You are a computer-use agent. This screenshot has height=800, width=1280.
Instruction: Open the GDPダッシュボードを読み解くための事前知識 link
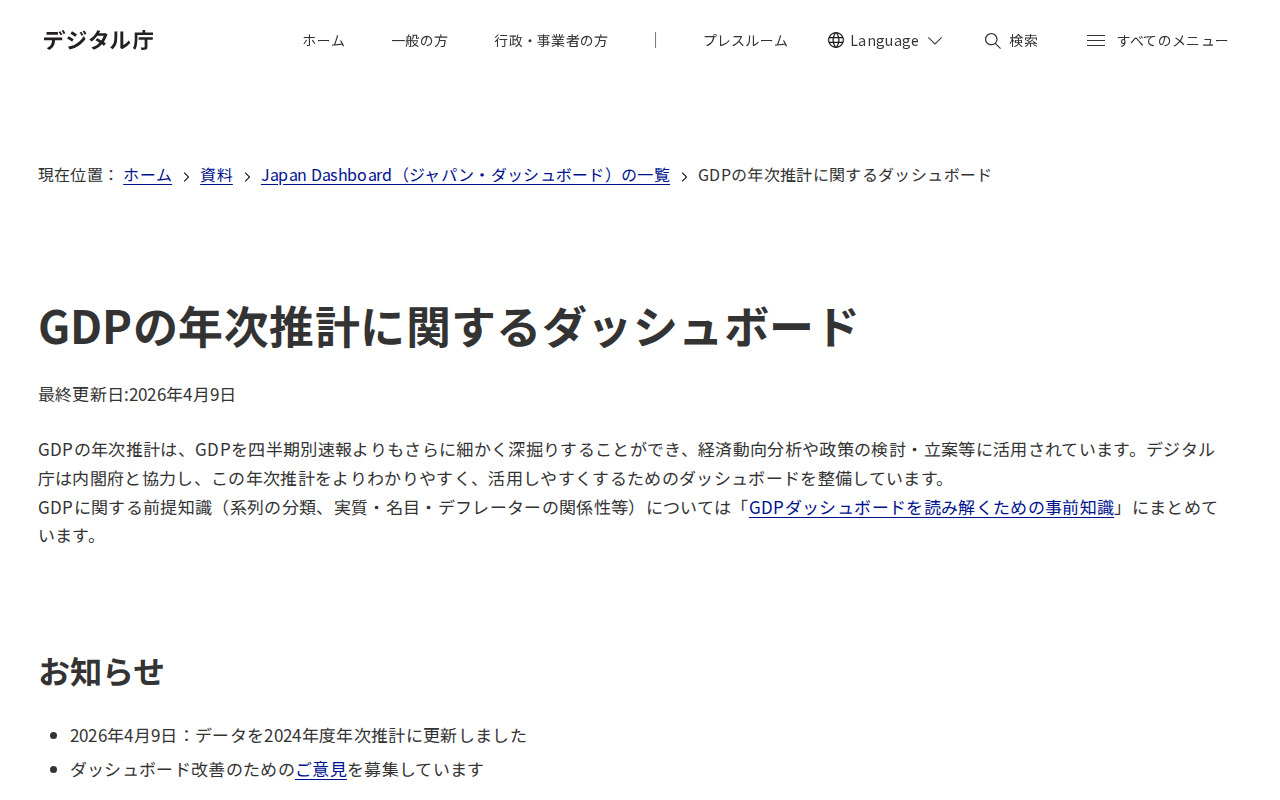tap(931, 507)
